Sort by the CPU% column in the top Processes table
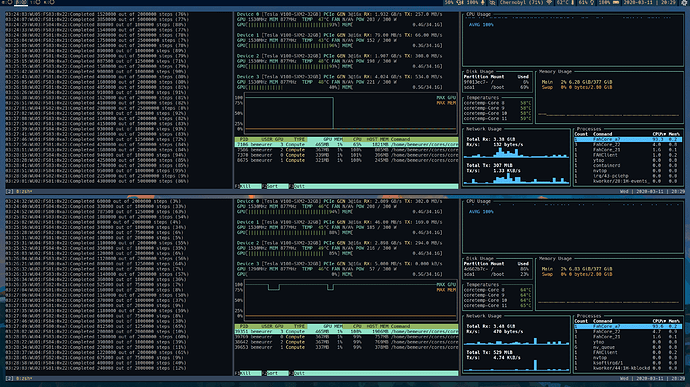Image resolution: width=690 pixels, height=387 pixels. [659, 134]
